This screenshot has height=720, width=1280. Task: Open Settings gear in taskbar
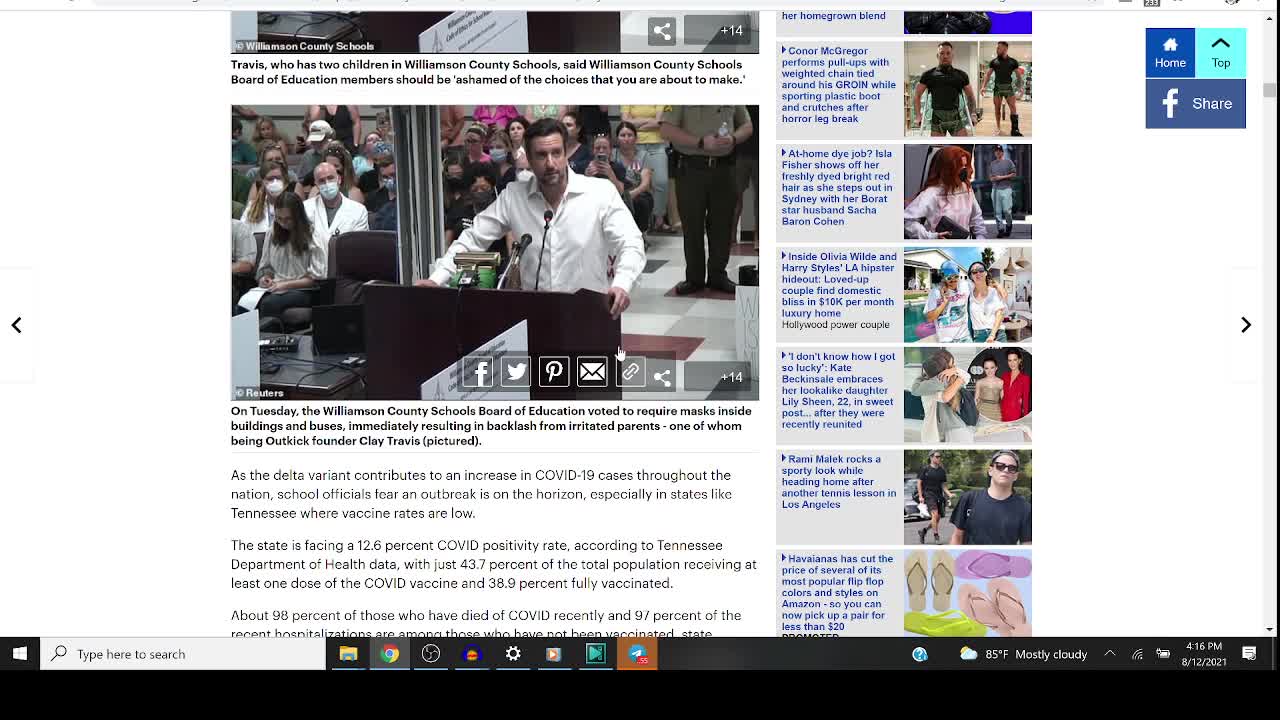point(513,654)
